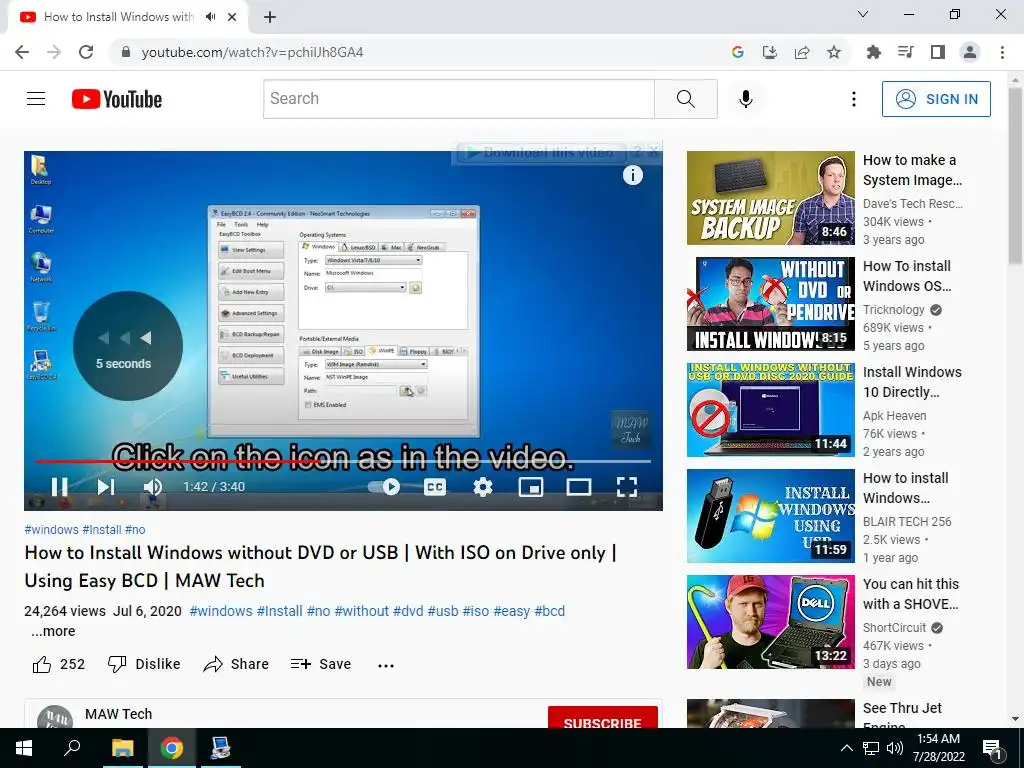Open YouTube settings three-dot menu
The image size is (1024, 768).
[x=854, y=99]
